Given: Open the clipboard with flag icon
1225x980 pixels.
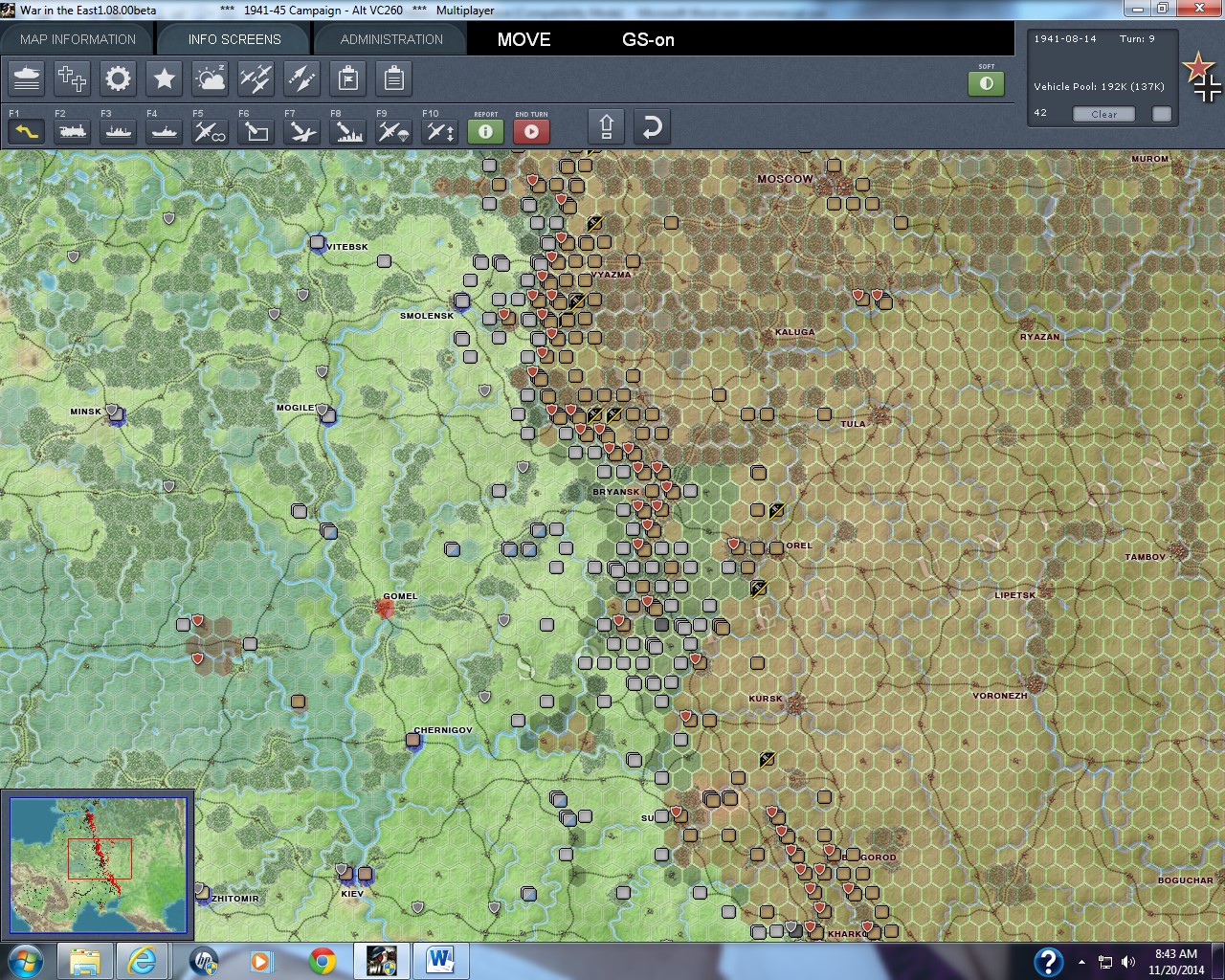Looking at the screenshot, I should point(348,78).
